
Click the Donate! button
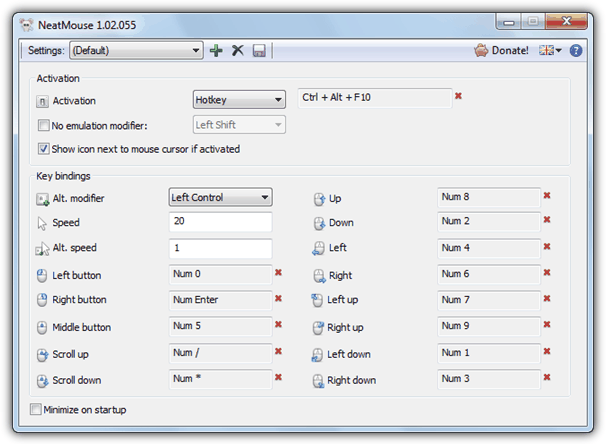point(501,50)
